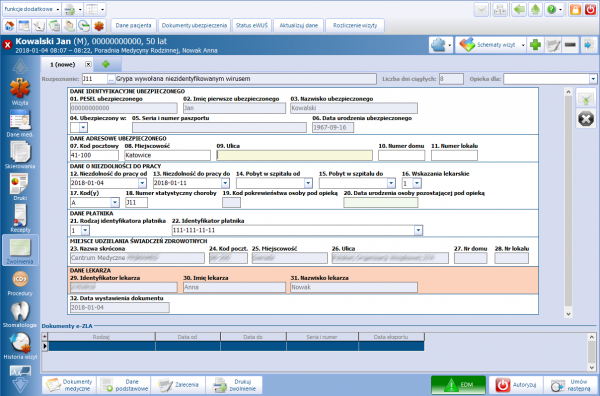Click the orange padlock lock icon
Image resolution: width=600 pixels, height=396 pixels.
(575, 9)
